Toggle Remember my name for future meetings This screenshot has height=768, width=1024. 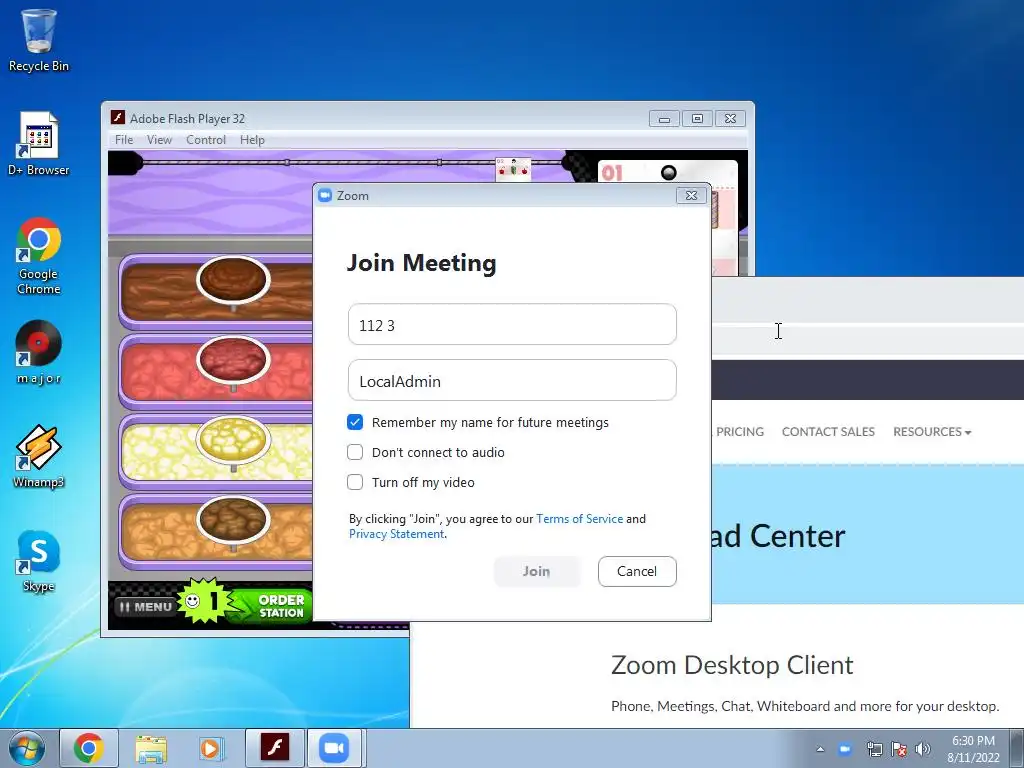tap(355, 423)
